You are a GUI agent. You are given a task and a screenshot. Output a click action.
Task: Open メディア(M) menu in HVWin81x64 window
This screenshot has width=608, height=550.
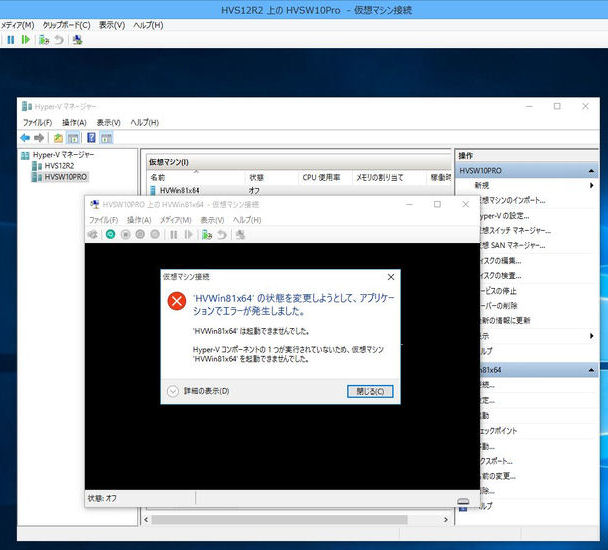176,220
